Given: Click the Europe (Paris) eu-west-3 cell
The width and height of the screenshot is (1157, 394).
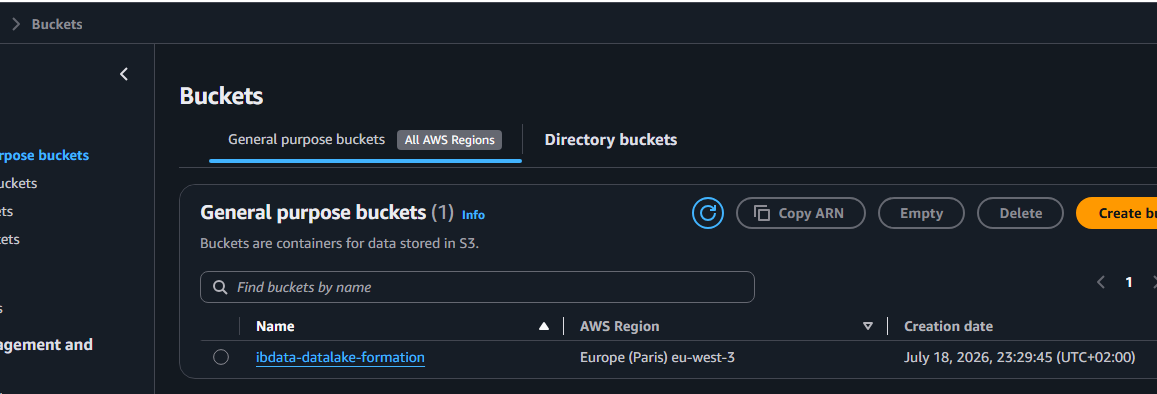Looking at the screenshot, I should click(x=657, y=358).
